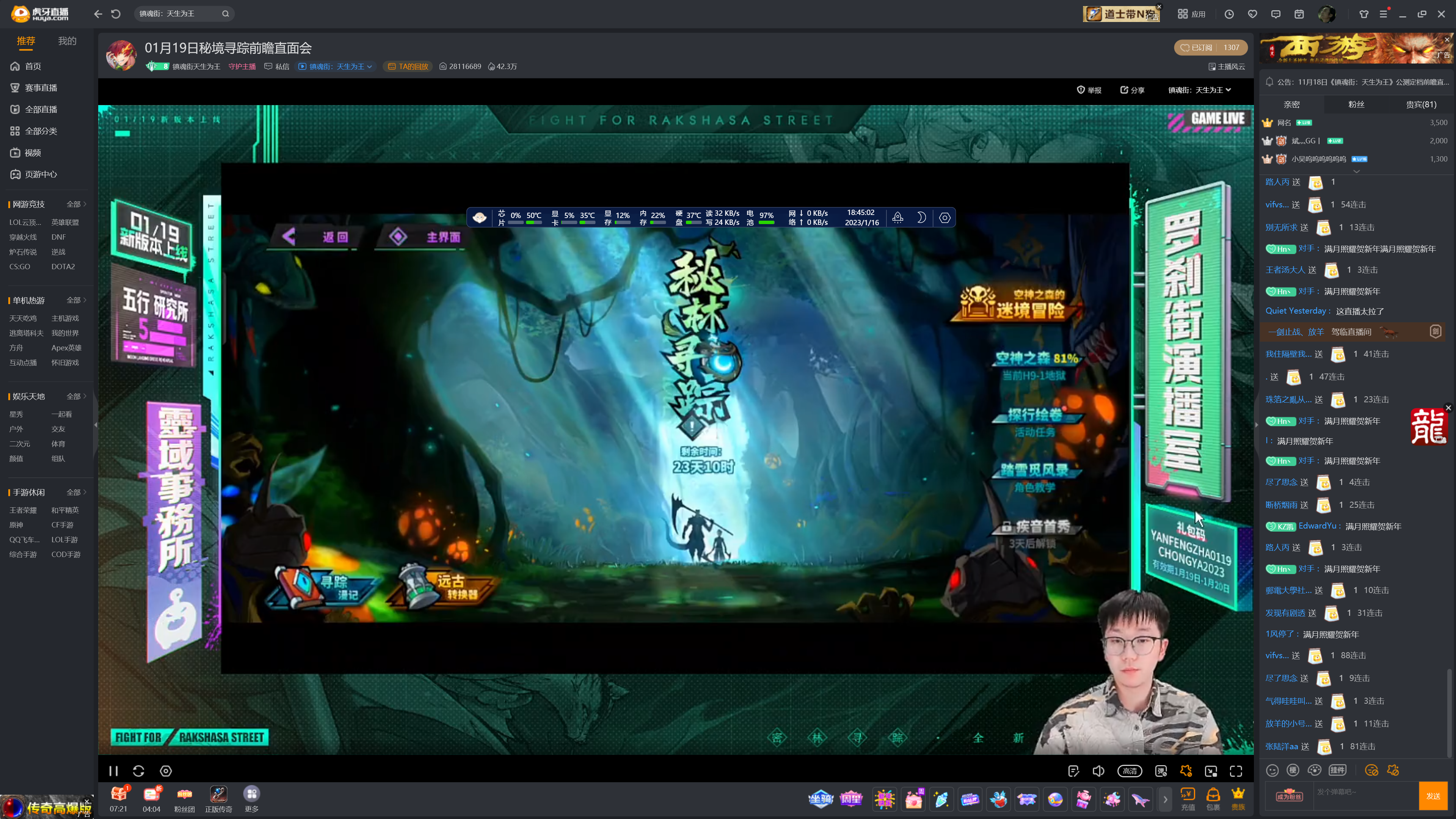Toggle danmaku display with 弹 icon
Screen dimensions: 1456x819
pos(1161,771)
